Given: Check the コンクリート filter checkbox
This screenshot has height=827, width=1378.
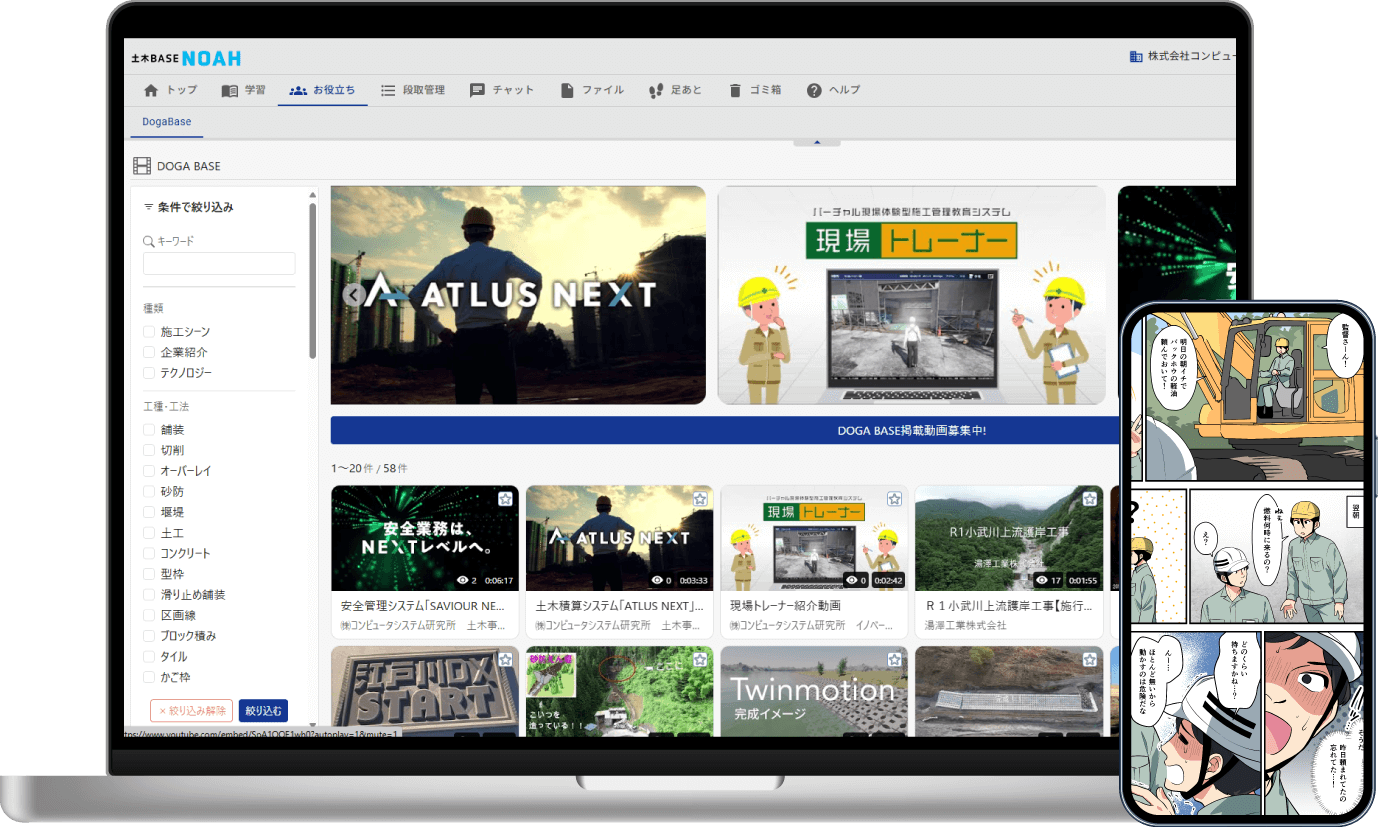Looking at the screenshot, I should [x=151, y=553].
